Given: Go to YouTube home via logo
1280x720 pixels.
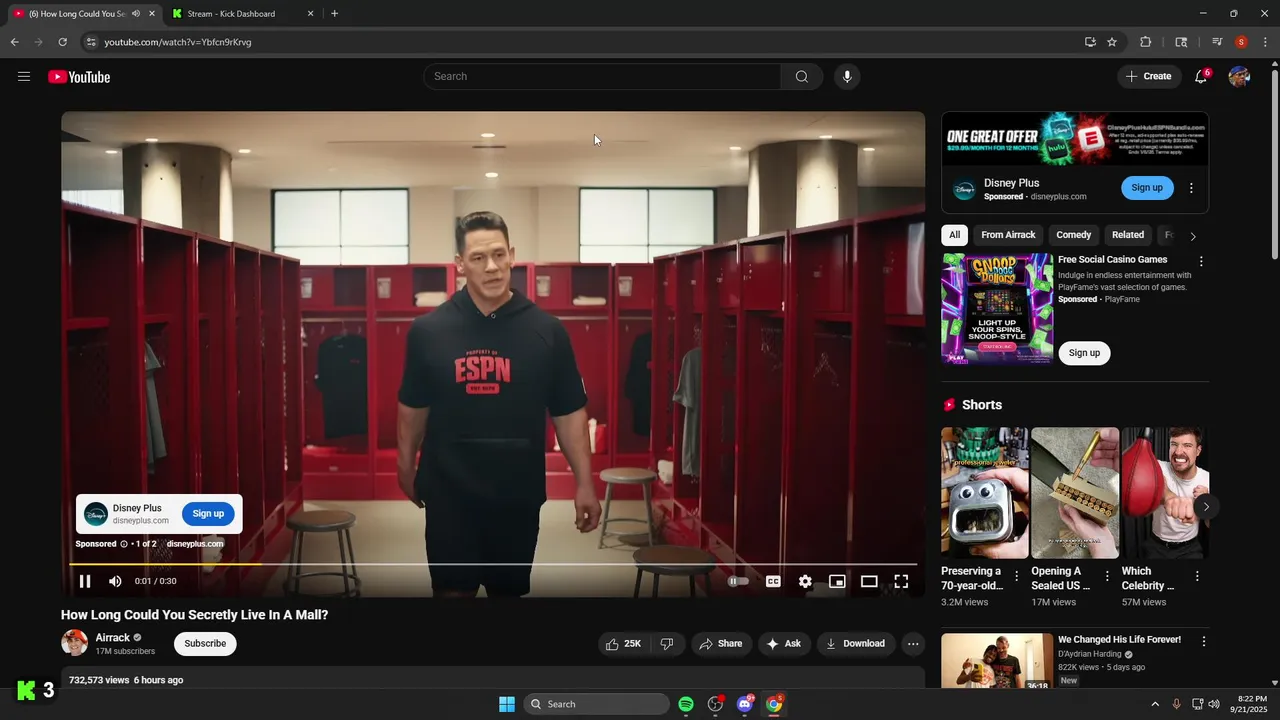Looking at the screenshot, I should pos(79,77).
